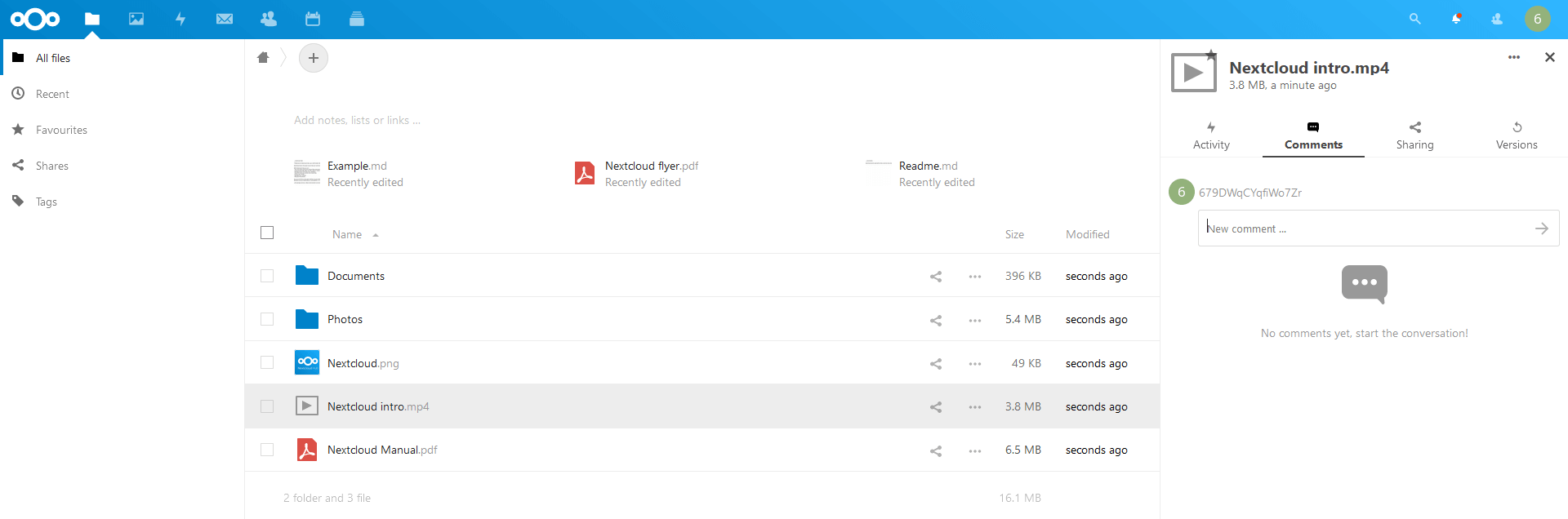Viewport: 1568px width, 519px height.
Task: Open the notifications bell
Action: point(1456,19)
